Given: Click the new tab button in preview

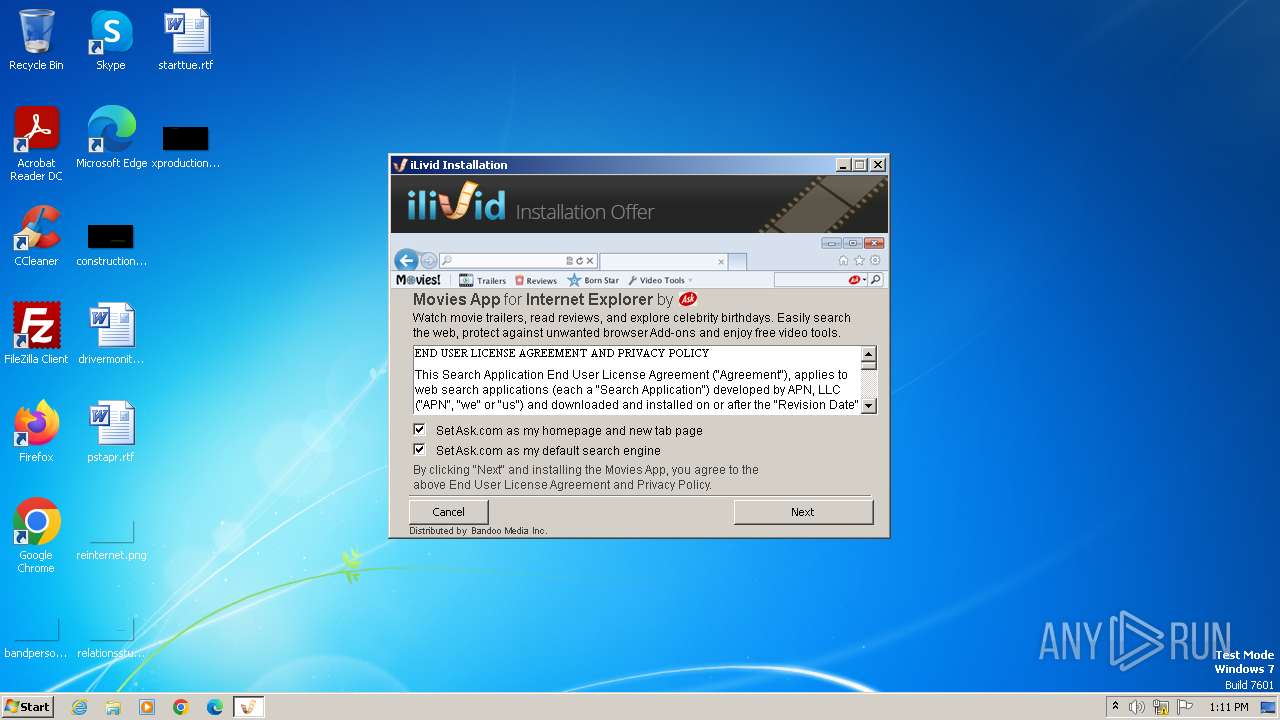Looking at the screenshot, I should [x=737, y=261].
